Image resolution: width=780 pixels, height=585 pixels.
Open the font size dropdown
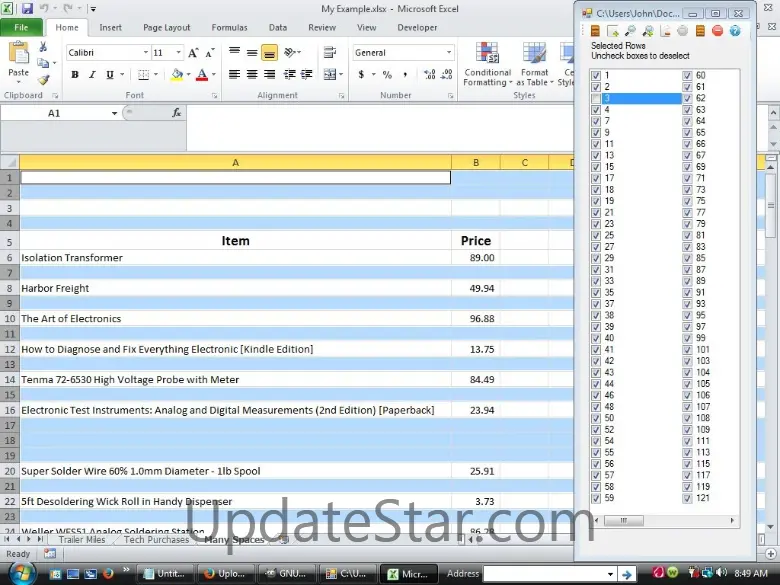[179, 52]
